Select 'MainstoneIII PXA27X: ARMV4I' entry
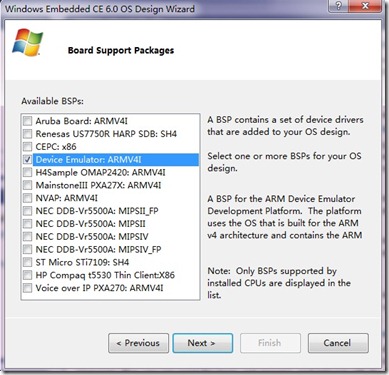 coord(98,185)
